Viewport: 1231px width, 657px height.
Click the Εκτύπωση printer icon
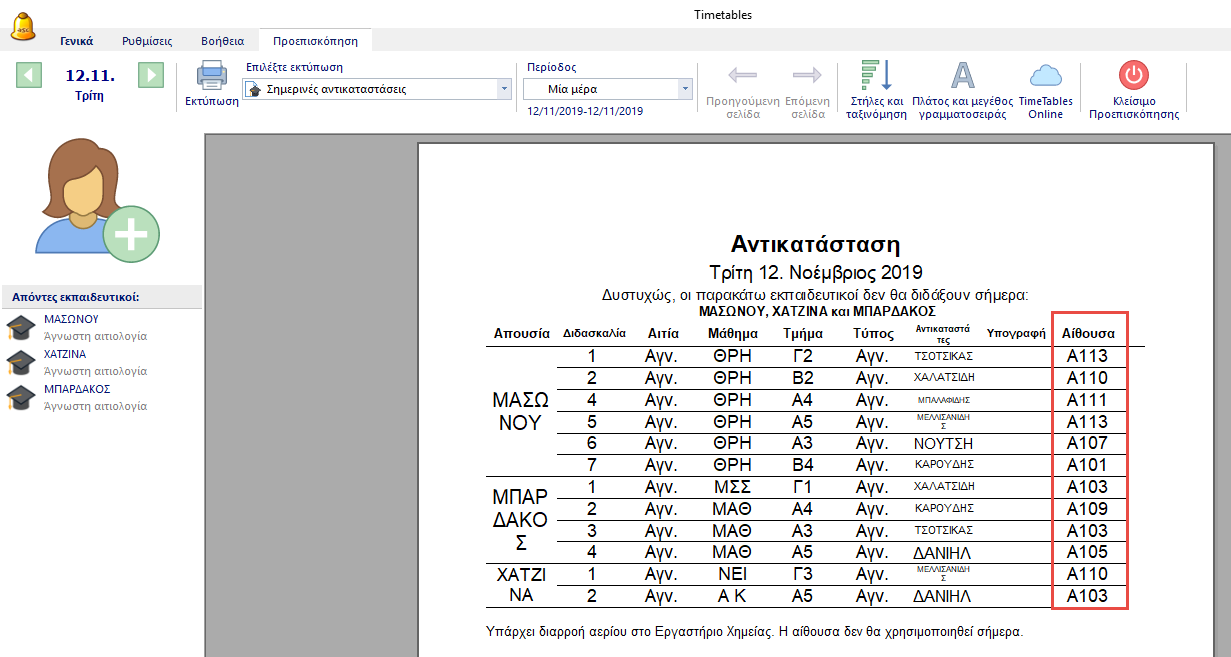click(212, 75)
